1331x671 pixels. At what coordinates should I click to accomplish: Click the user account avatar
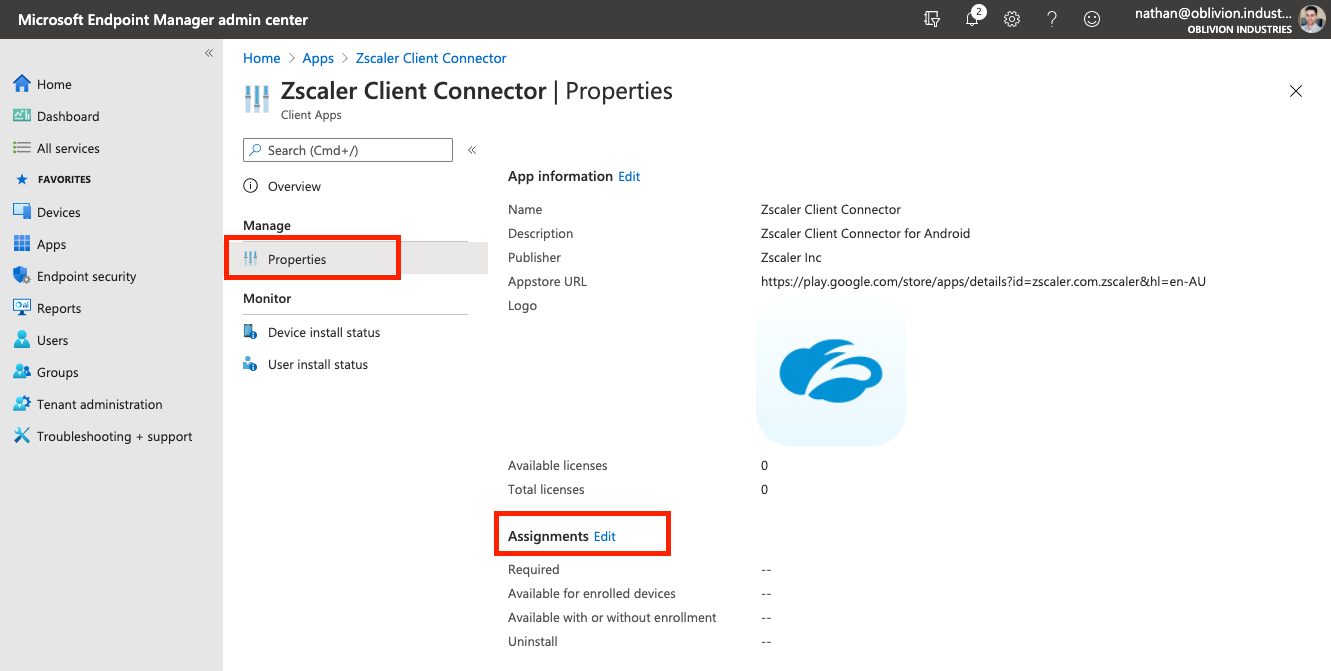point(1311,19)
